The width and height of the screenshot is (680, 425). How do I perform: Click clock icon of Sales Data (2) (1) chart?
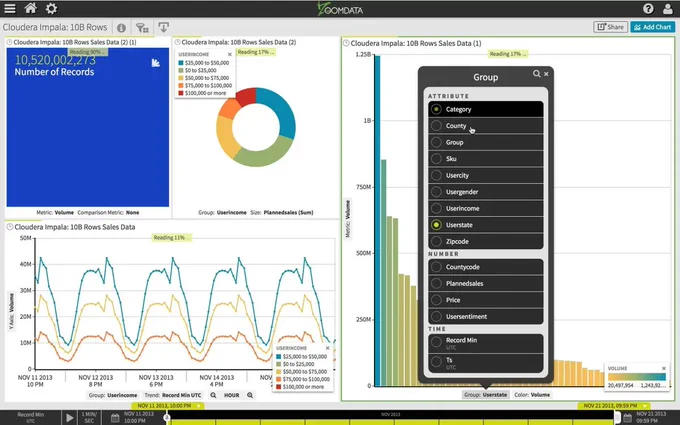coord(9,42)
